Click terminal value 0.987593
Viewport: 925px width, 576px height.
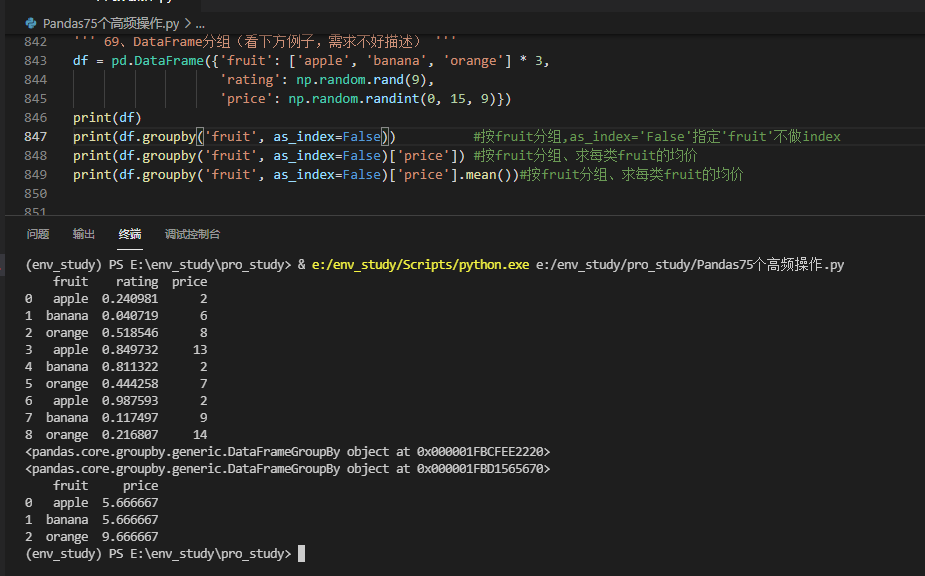pos(130,401)
